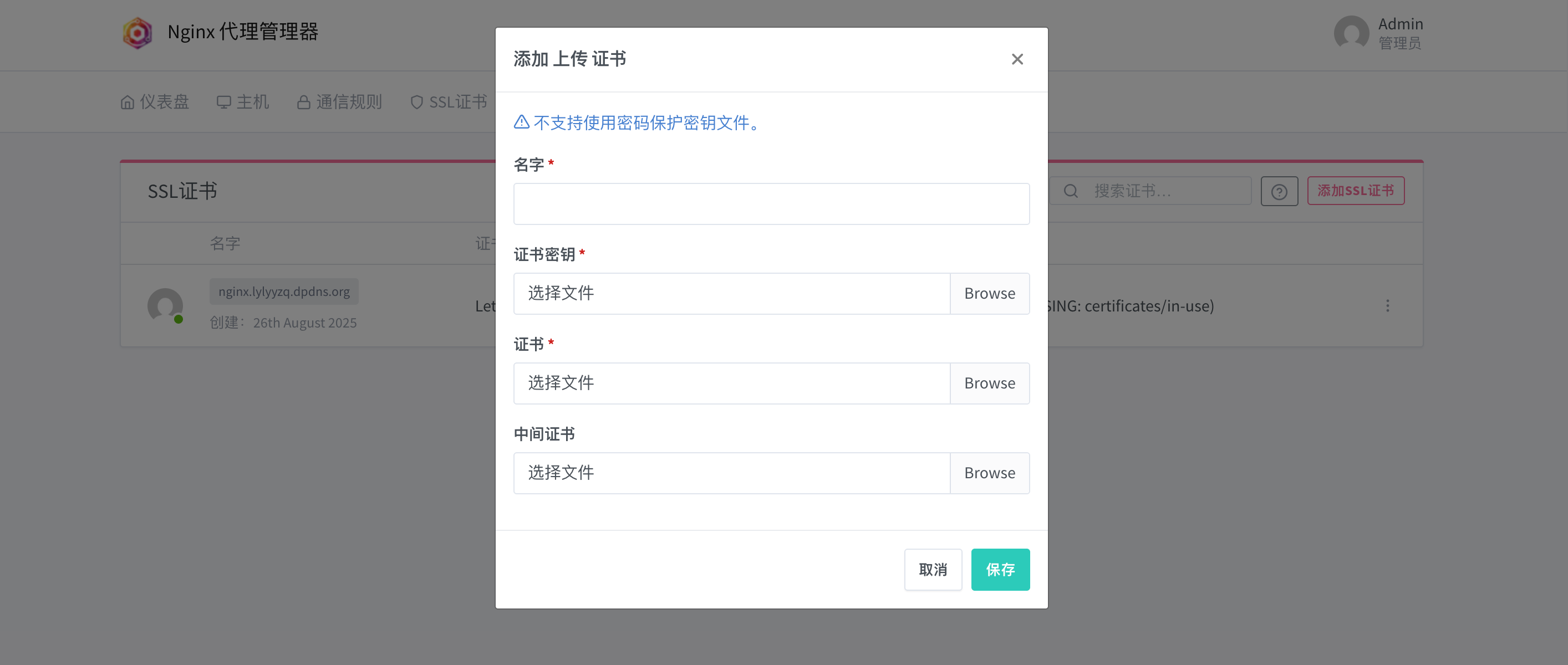Click the search magnifier icon

point(1071,191)
